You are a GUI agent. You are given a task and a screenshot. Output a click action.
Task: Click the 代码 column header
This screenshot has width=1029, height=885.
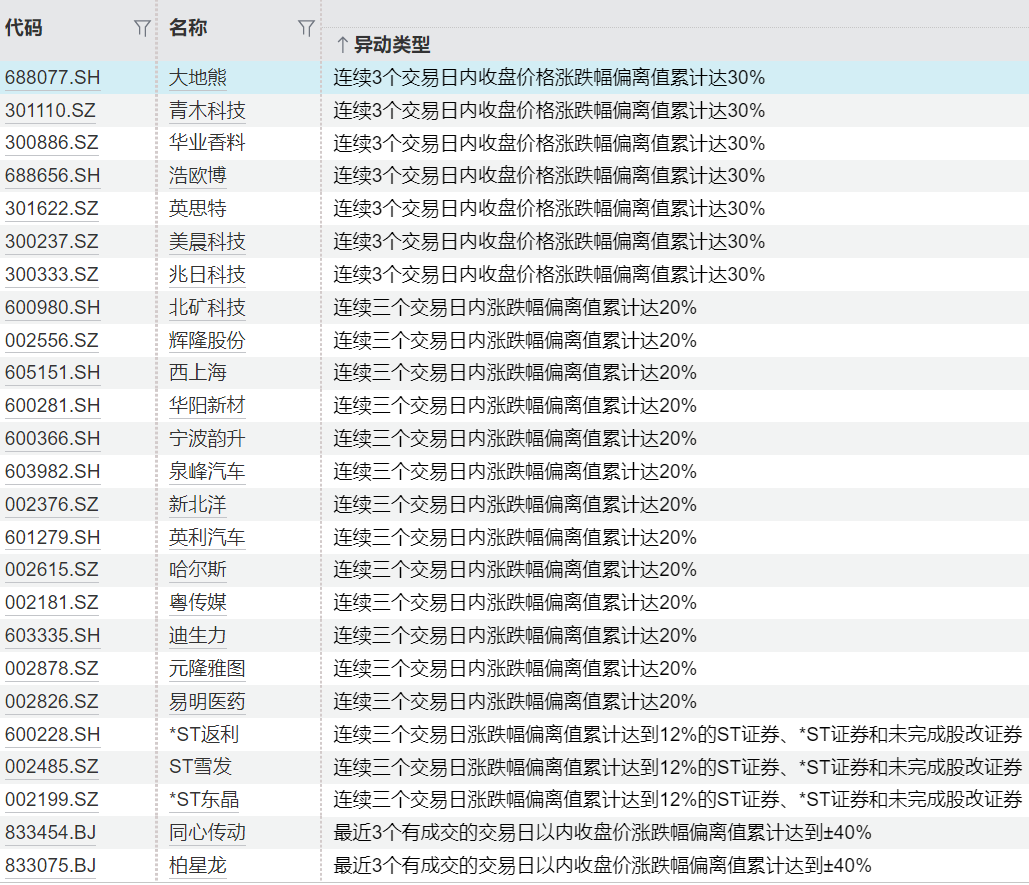(24, 28)
